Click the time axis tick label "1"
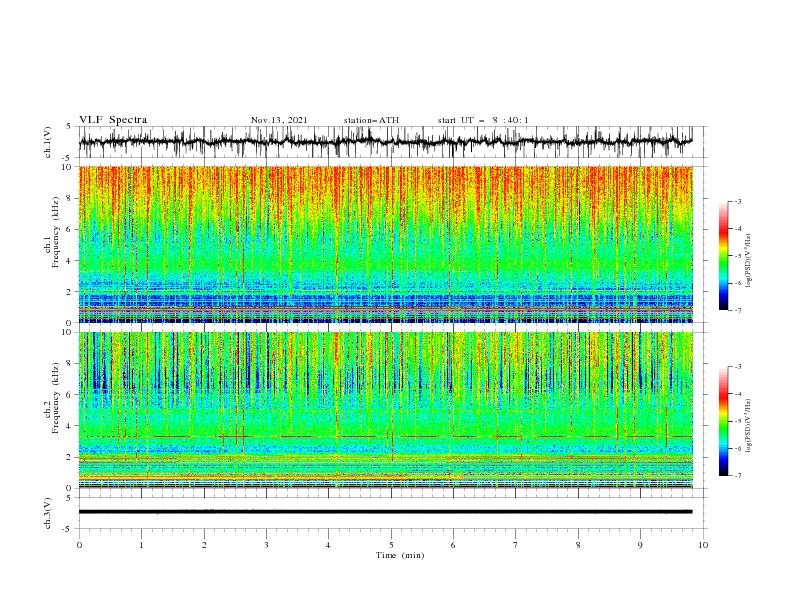The height and width of the screenshot is (612, 792). point(141,545)
